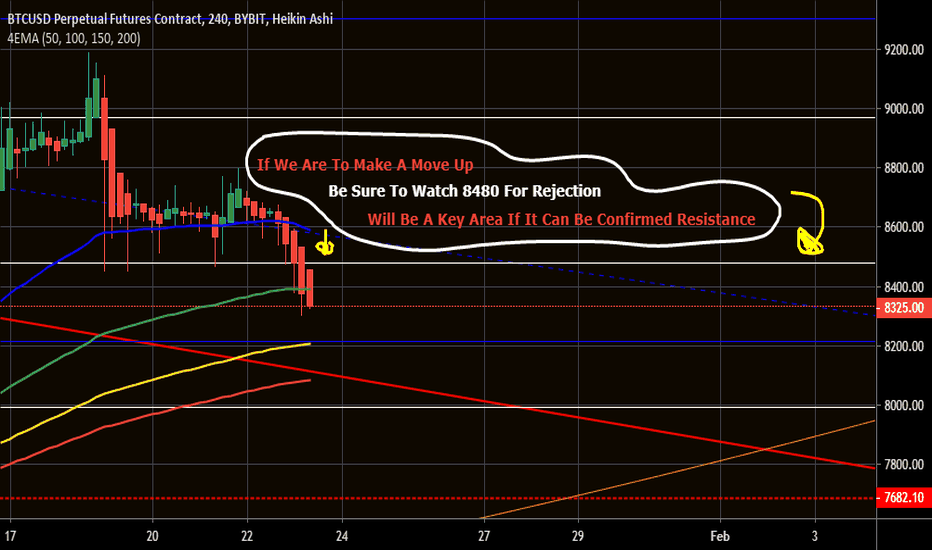The width and height of the screenshot is (932, 550).
Task: Select the 8400.00 price axis label
Action: [903, 287]
